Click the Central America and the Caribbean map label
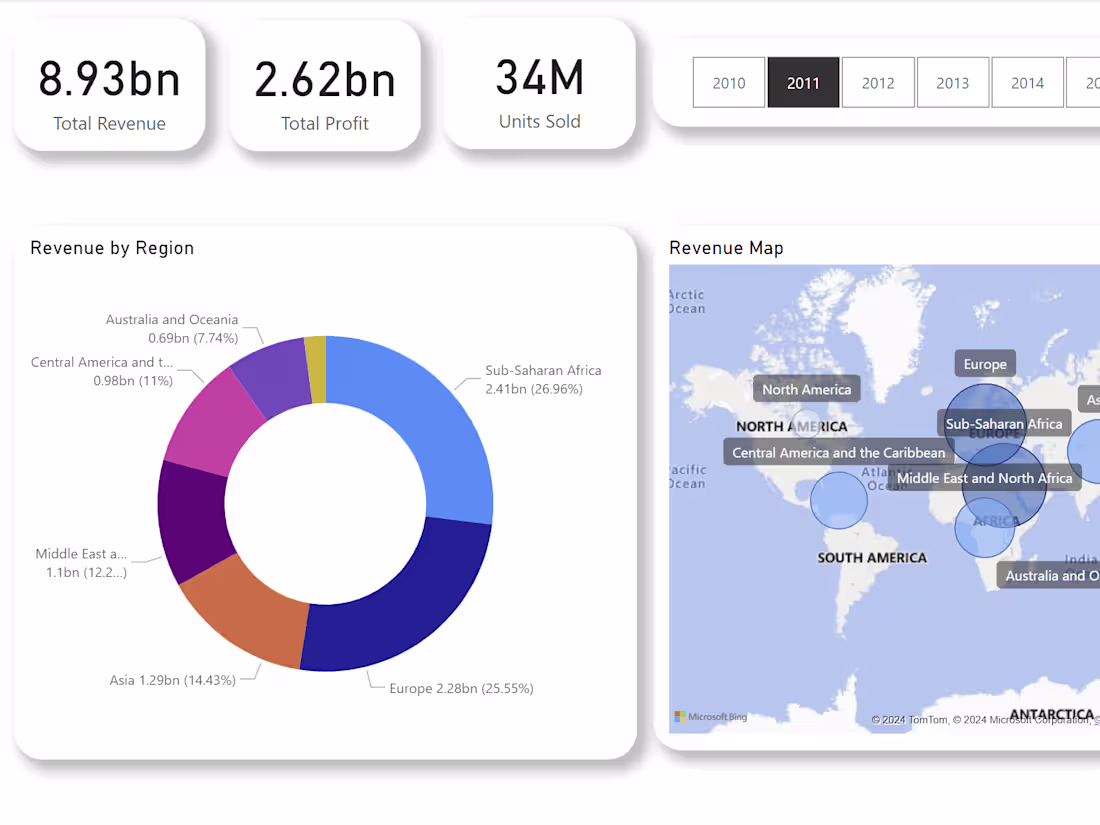1100x825 pixels. coord(838,452)
